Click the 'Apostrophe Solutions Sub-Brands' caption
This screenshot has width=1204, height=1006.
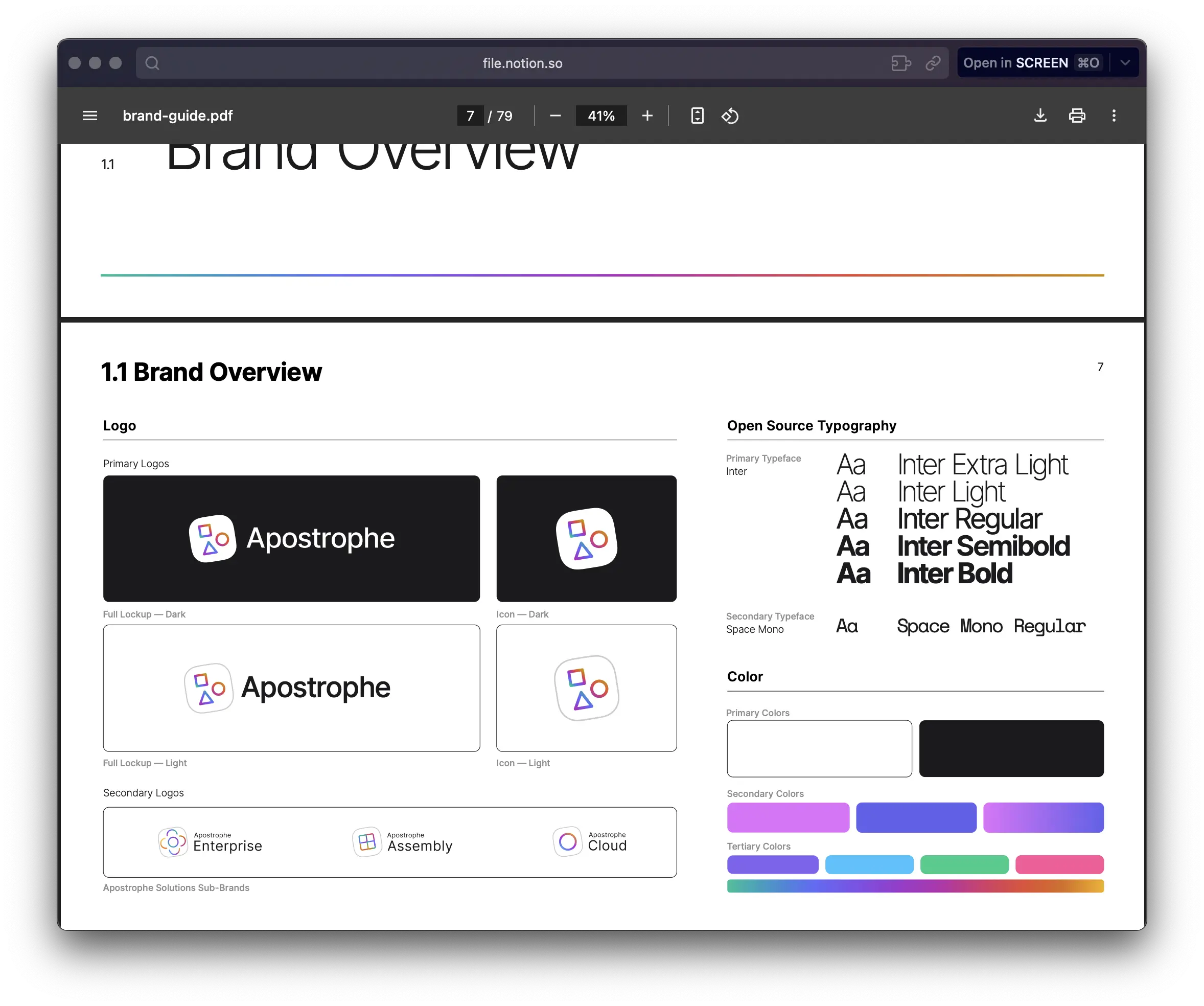[x=176, y=888]
